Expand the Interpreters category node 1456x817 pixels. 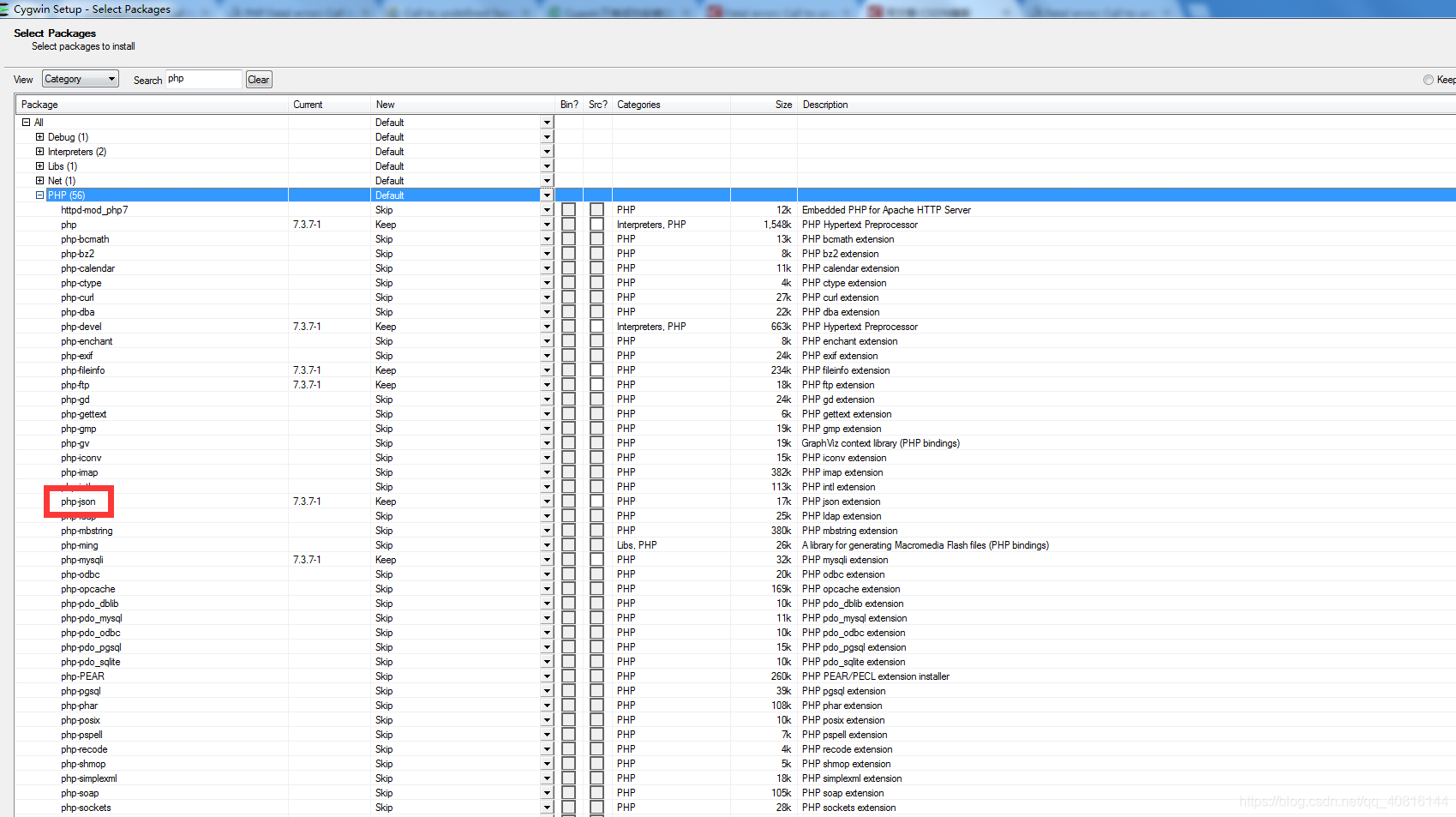point(39,151)
